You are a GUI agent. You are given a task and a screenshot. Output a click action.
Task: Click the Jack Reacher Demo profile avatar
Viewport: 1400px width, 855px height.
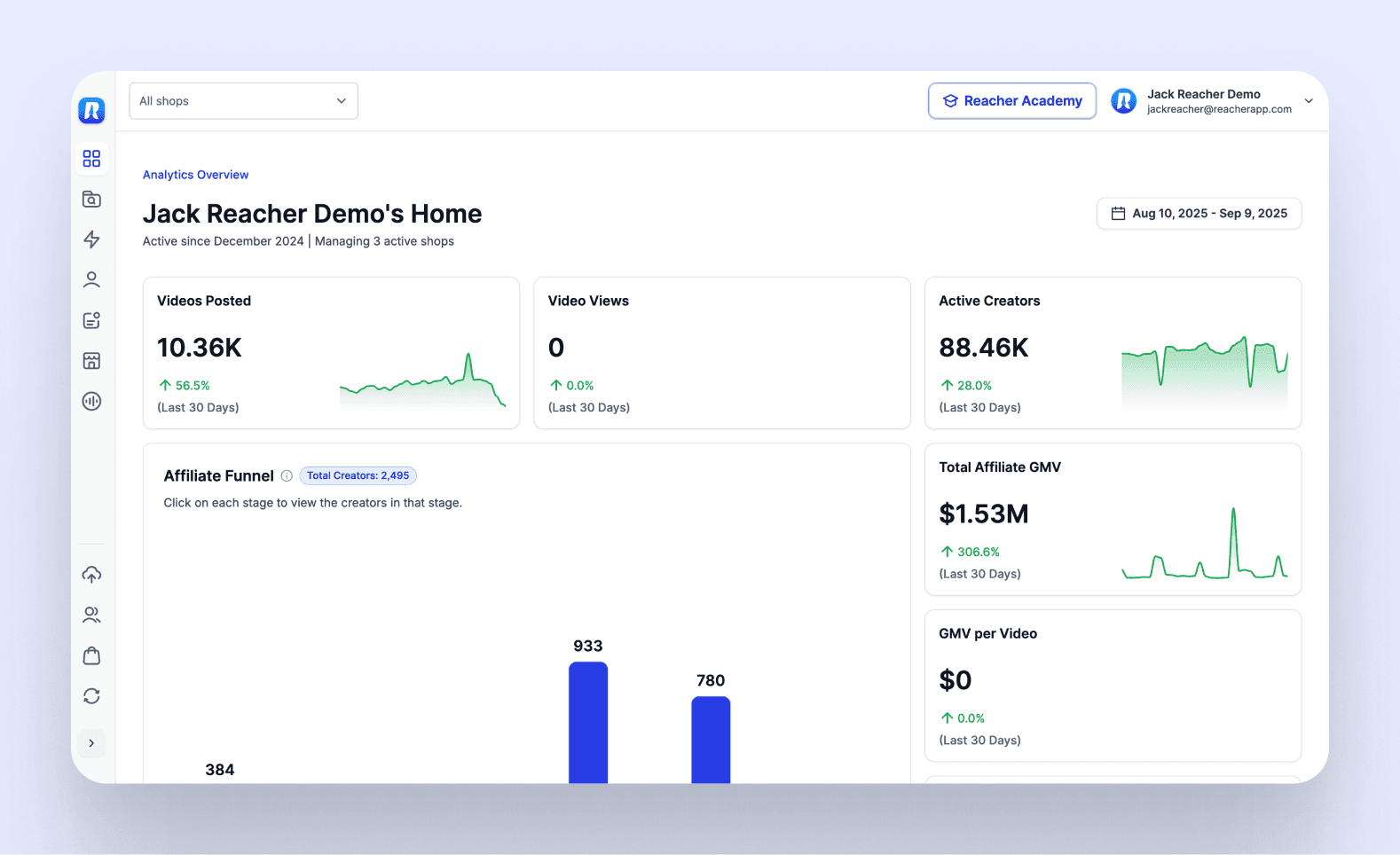pyautogui.click(x=1124, y=101)
